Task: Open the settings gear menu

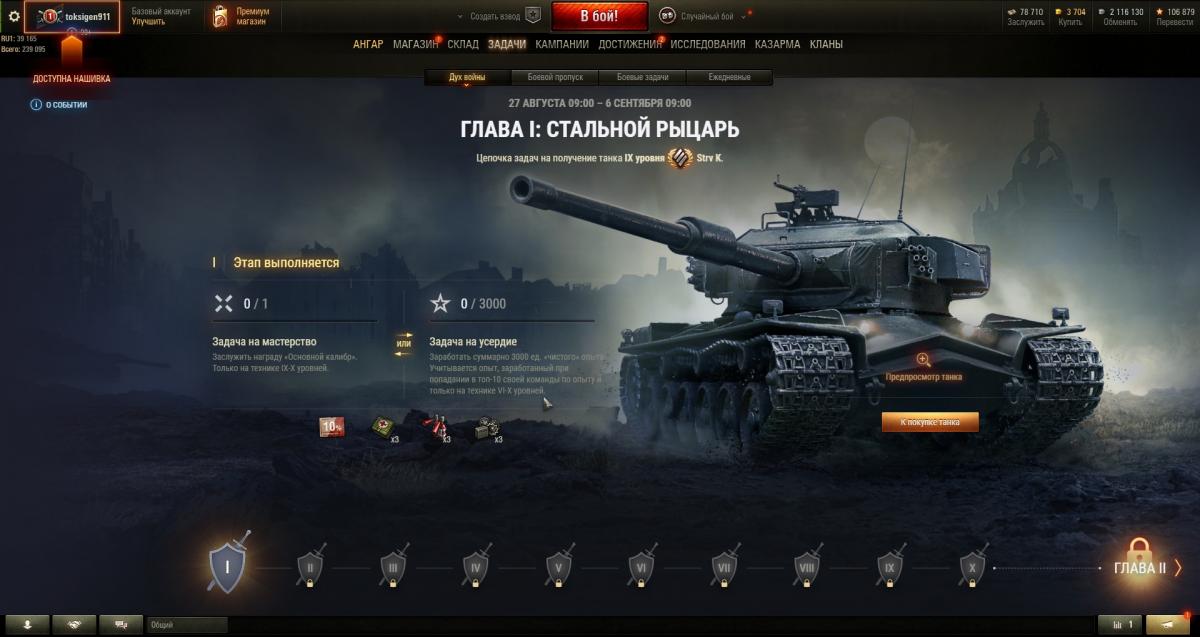Action: 13,16
